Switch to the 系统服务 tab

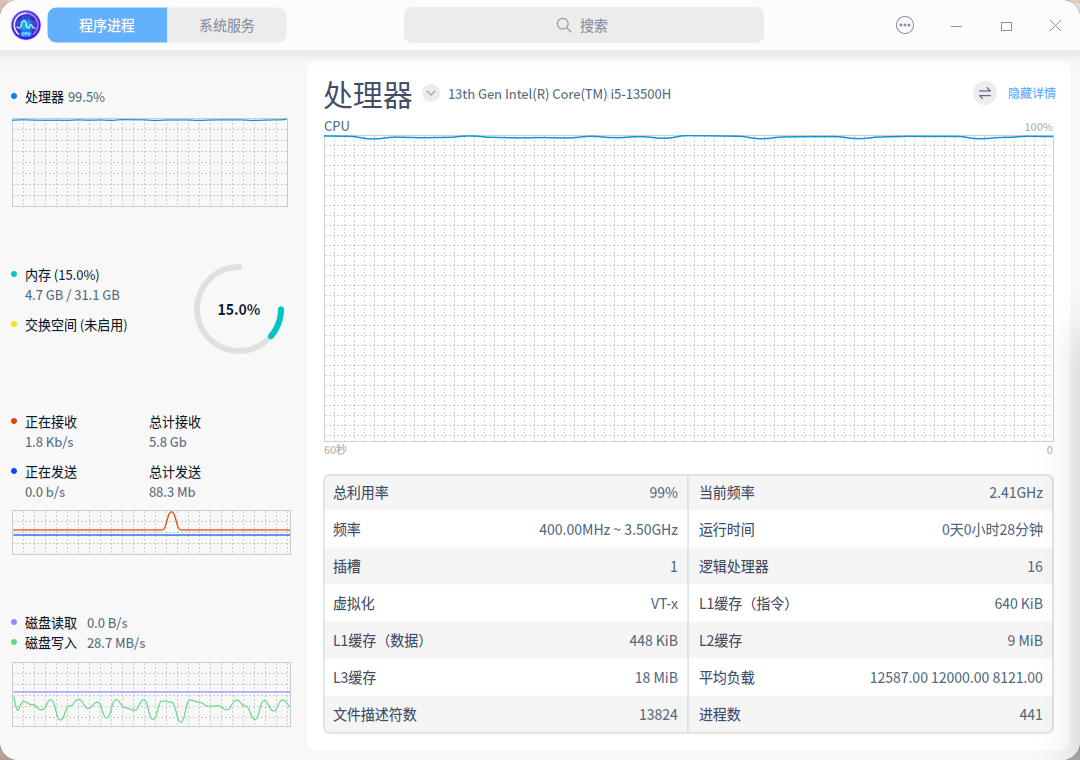227,24
